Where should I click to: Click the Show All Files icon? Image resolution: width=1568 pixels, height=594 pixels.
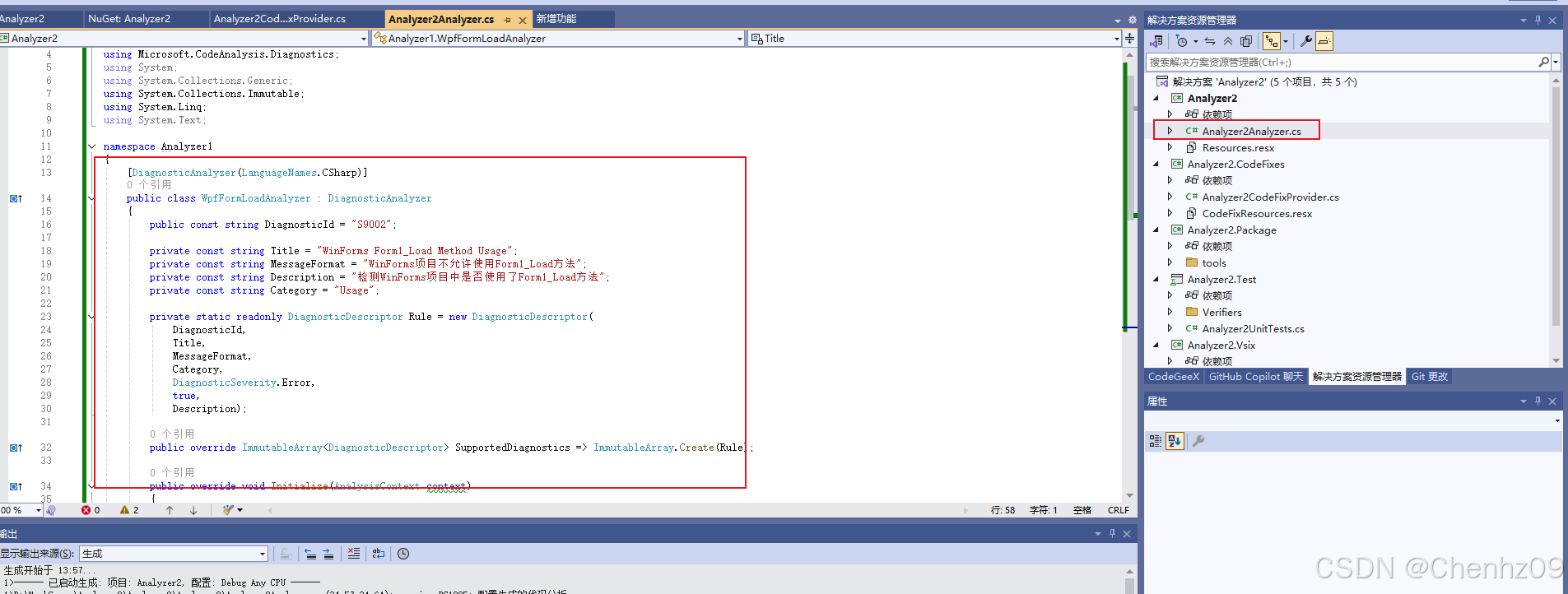point(1246,41)
